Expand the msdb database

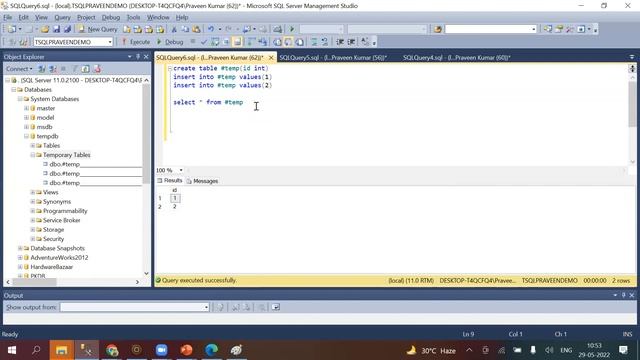point(26,127)
